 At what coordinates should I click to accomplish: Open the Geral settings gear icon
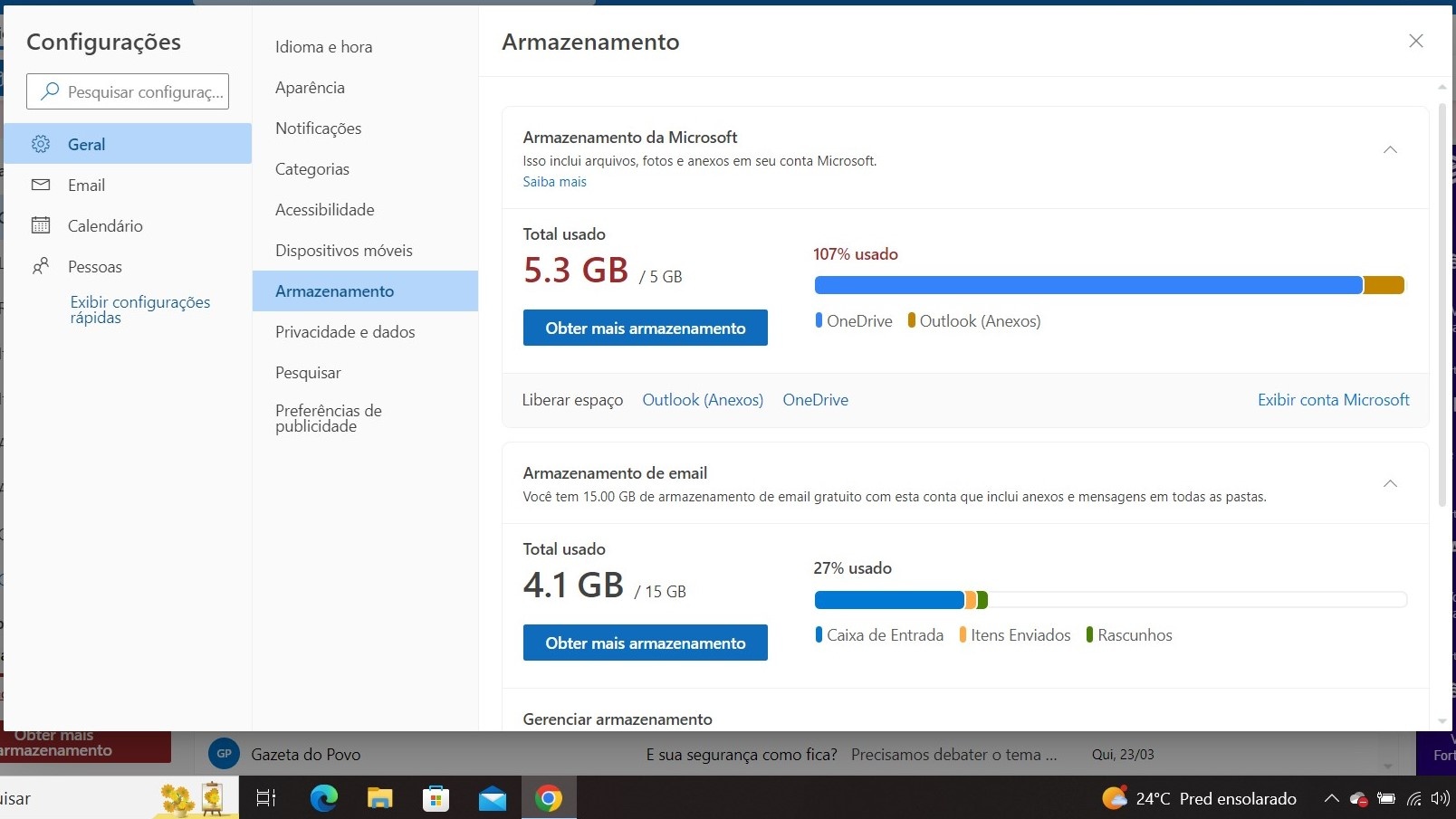pyautogui.click(x=41, y=144)
